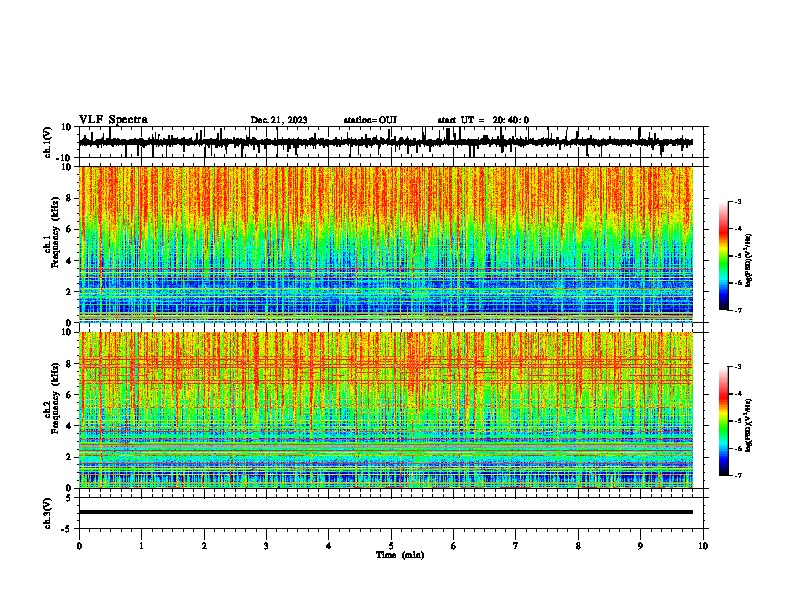This screenshot has height=612, width=792.
Task: Click time axis tick label "7"
Action: click(516, 546)
